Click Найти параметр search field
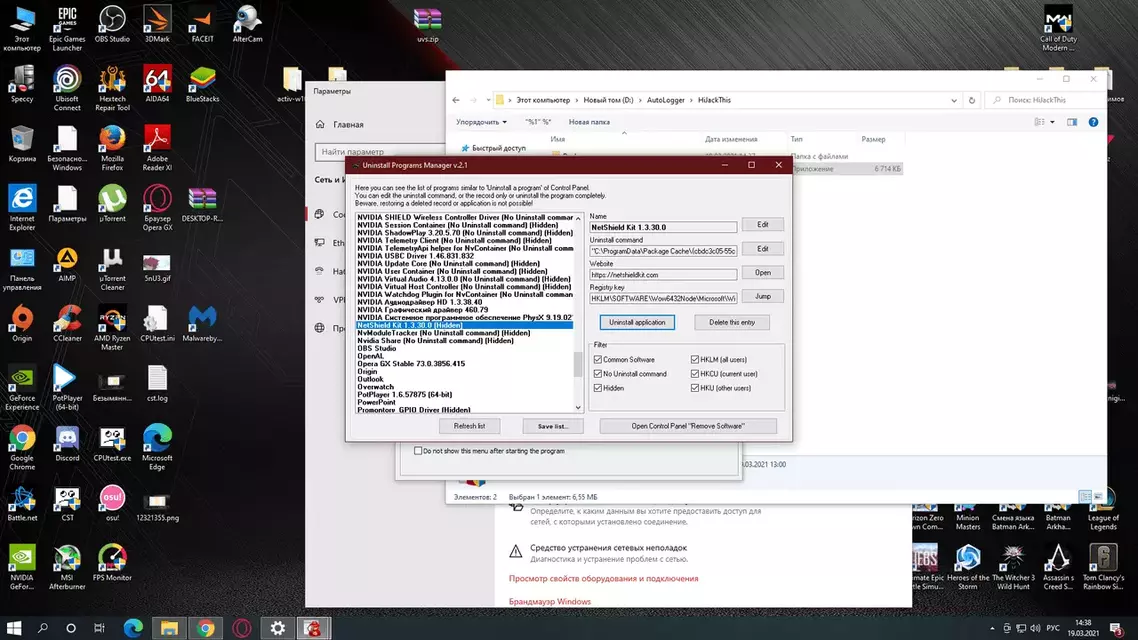1138x640 pixels. [380, 152]
